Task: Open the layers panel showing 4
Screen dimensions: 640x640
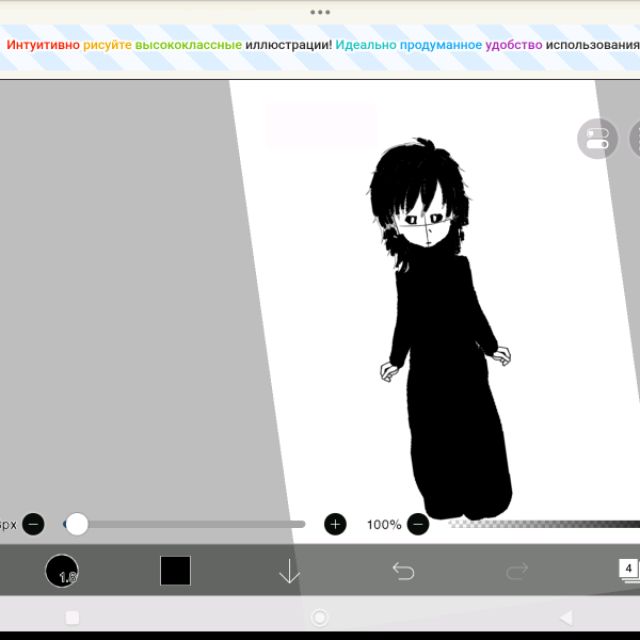Action: pos(629,570)
